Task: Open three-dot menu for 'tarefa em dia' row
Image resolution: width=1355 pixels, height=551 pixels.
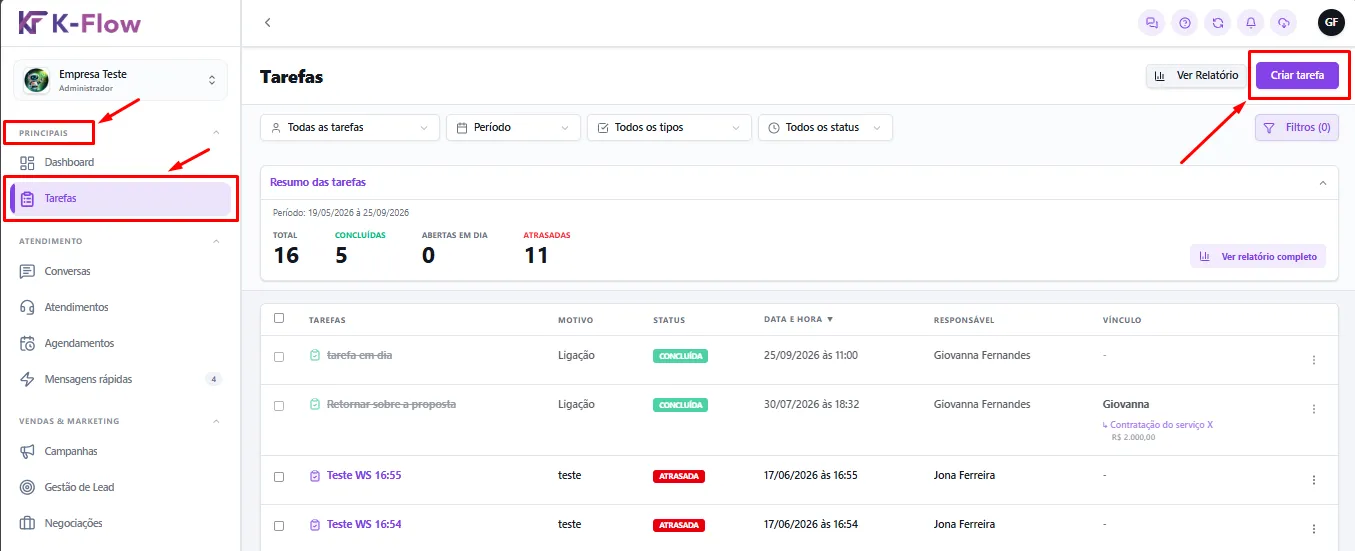Action: pos(1314,360)
